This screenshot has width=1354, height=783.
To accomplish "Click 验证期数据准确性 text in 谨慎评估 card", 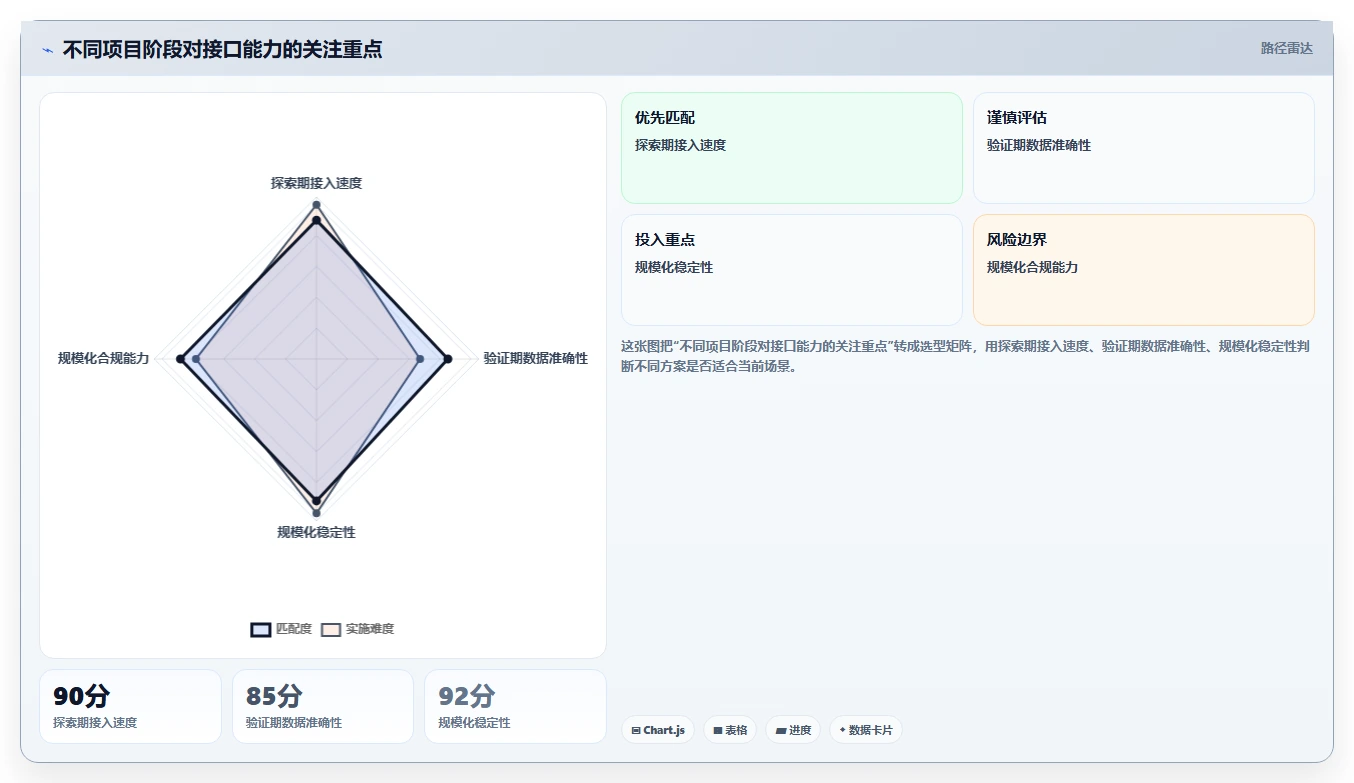I will 1039,145.
